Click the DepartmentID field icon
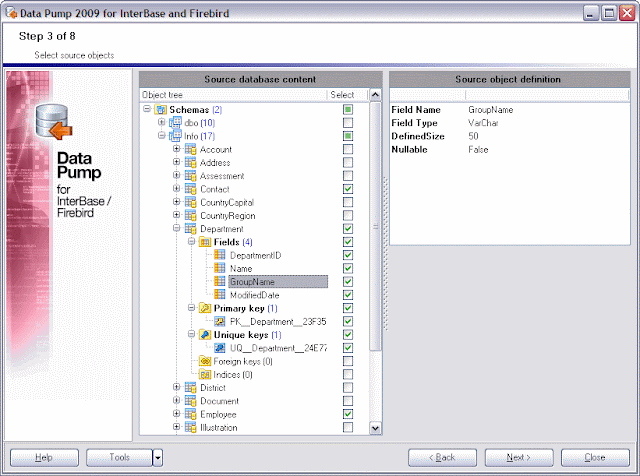Screen dimensions: 640x476 point(220,255)
